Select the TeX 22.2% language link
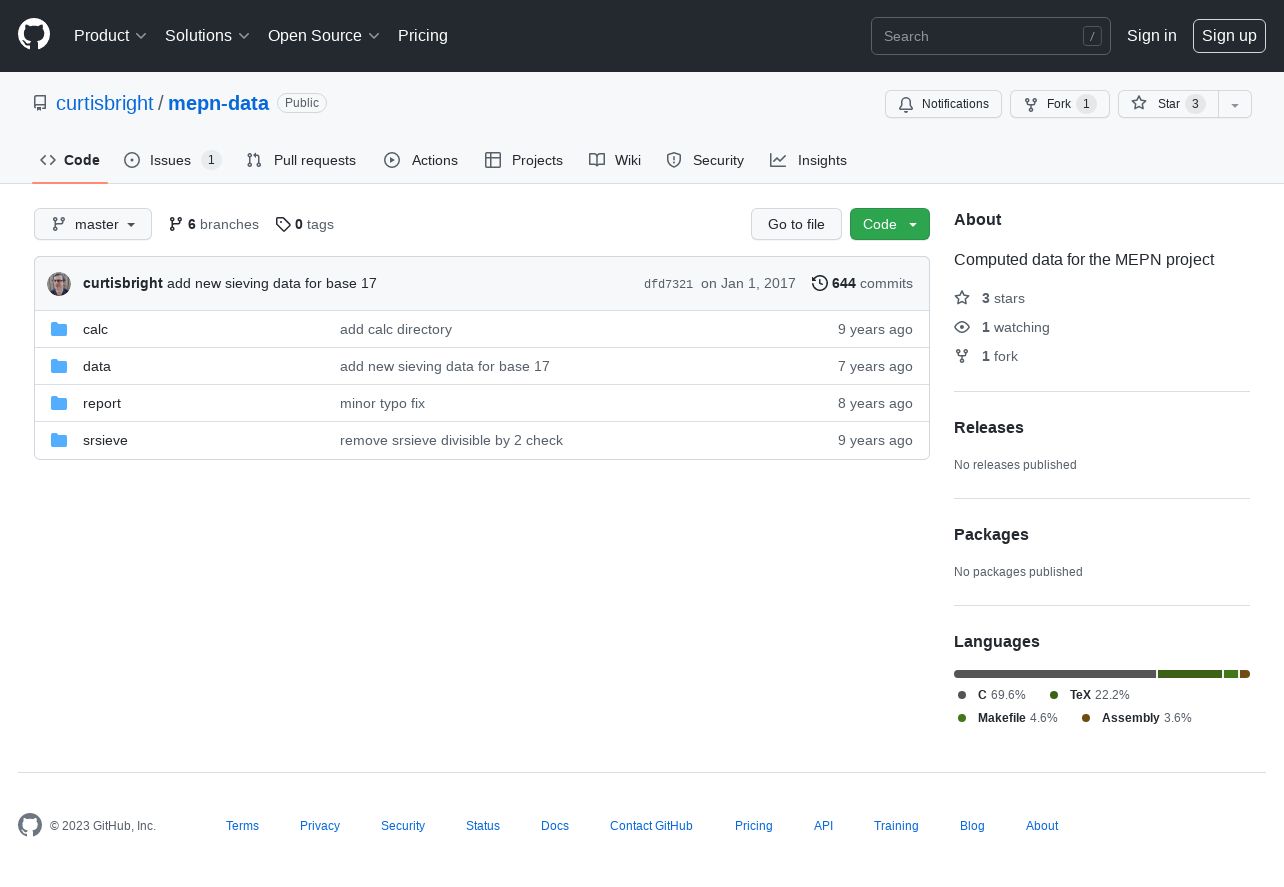This screenshot has width=1284, height=887. click(1089, 695)
